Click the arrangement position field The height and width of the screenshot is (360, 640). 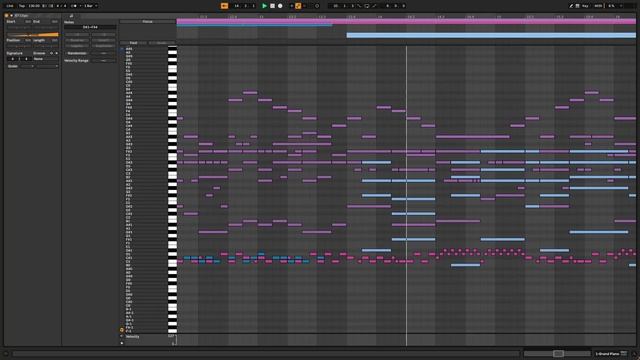[244, 6]
